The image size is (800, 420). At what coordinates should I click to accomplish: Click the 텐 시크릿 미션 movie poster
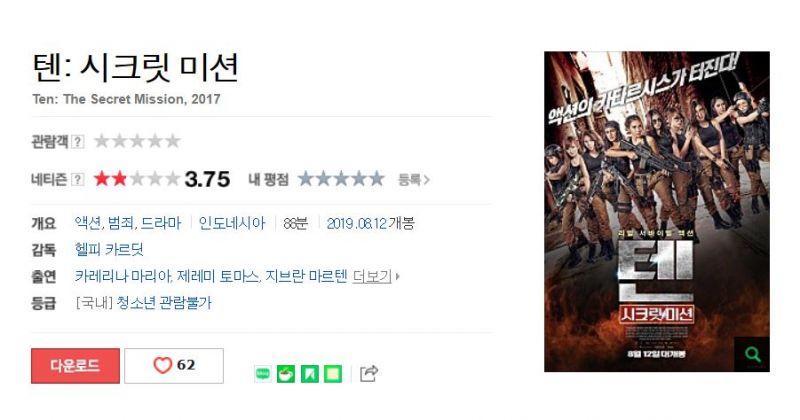coord(657,211)
